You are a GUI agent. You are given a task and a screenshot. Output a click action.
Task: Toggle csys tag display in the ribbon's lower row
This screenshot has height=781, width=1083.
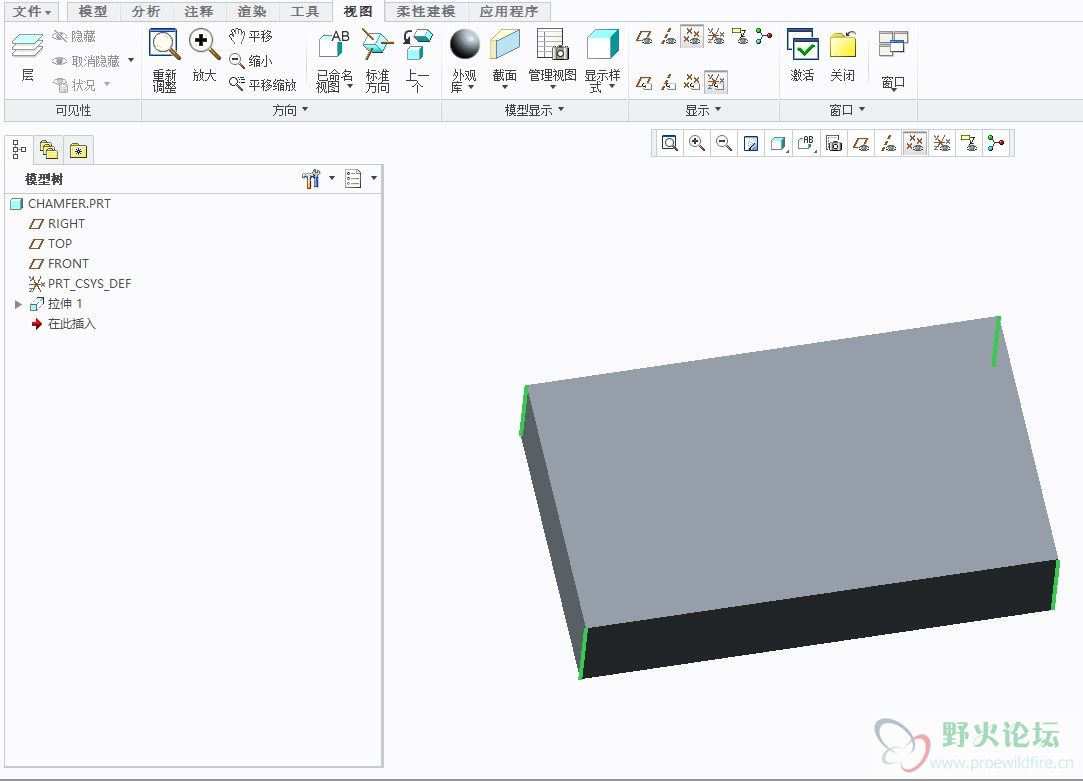click(x=716, y=83)
